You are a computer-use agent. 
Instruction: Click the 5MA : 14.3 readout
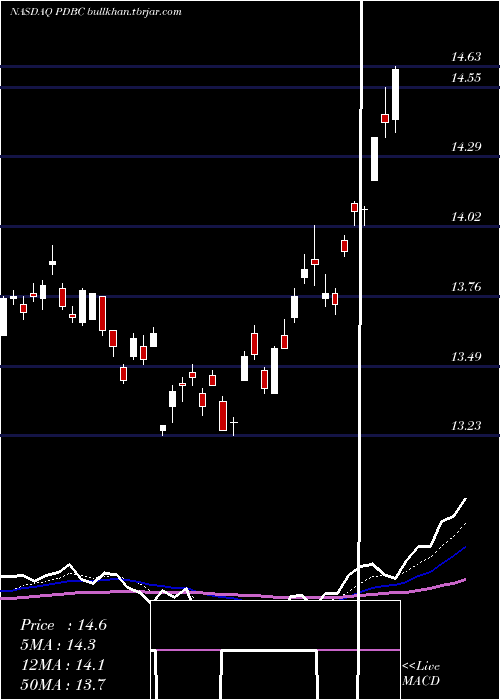[x=58, y=645]
